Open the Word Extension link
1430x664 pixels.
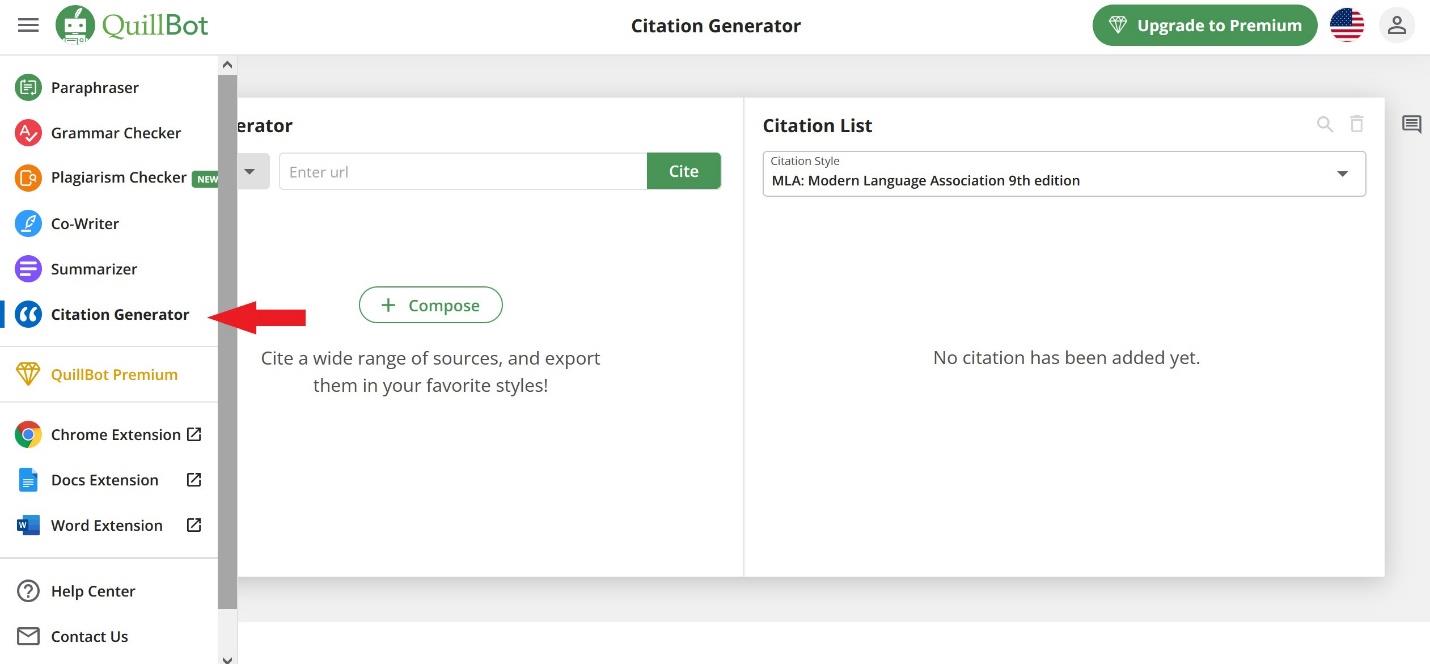[x=107, y=525]
